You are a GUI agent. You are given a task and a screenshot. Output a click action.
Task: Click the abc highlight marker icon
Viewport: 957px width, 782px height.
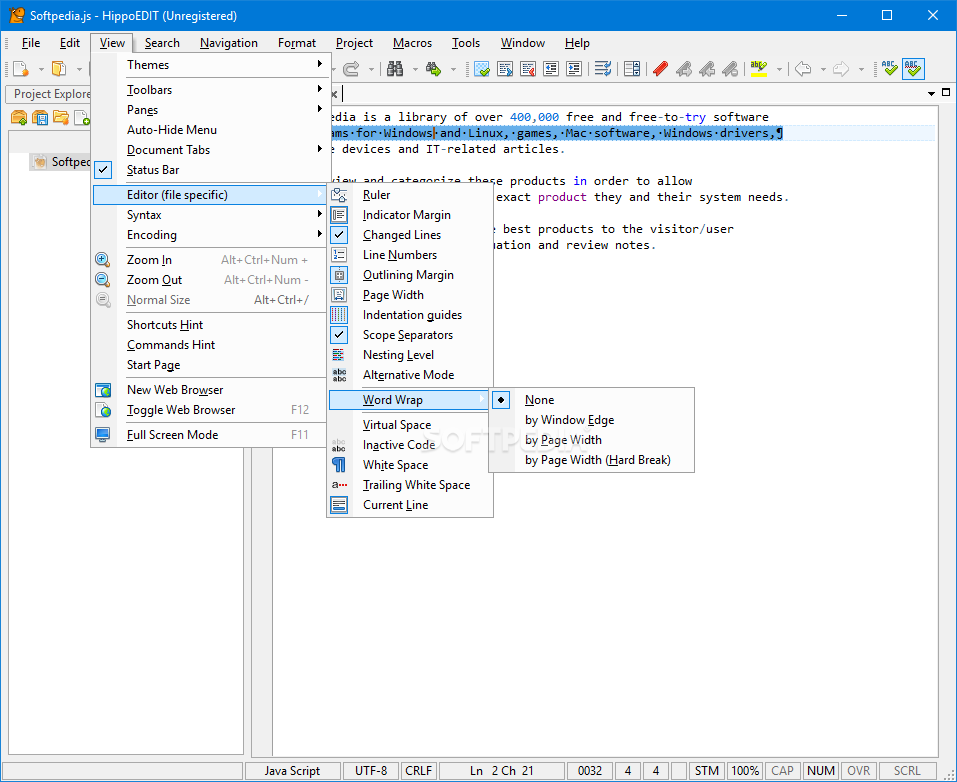coord(759,69)
